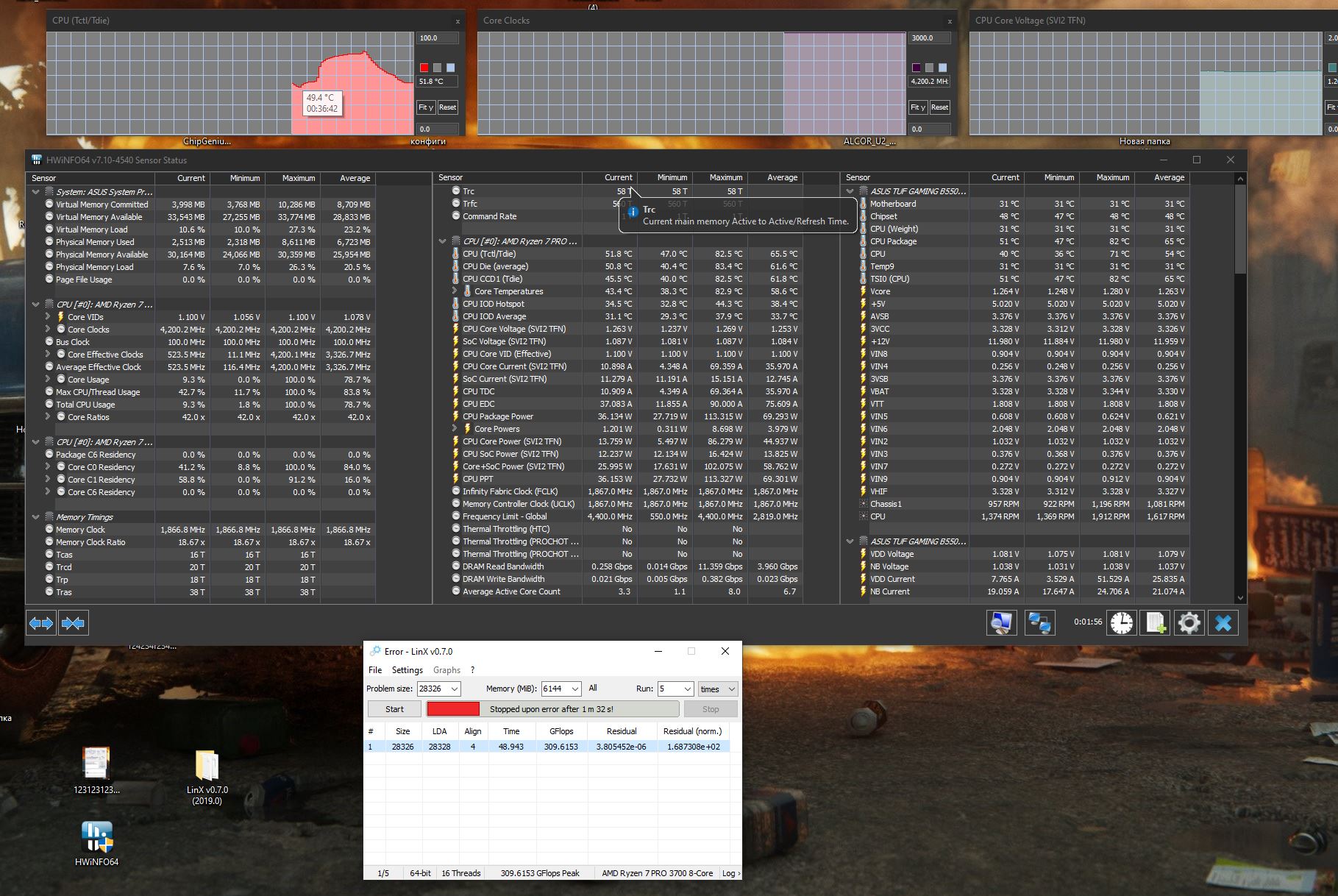
Task: Collapse the System: ASUS System group
Action: point(35,192)
